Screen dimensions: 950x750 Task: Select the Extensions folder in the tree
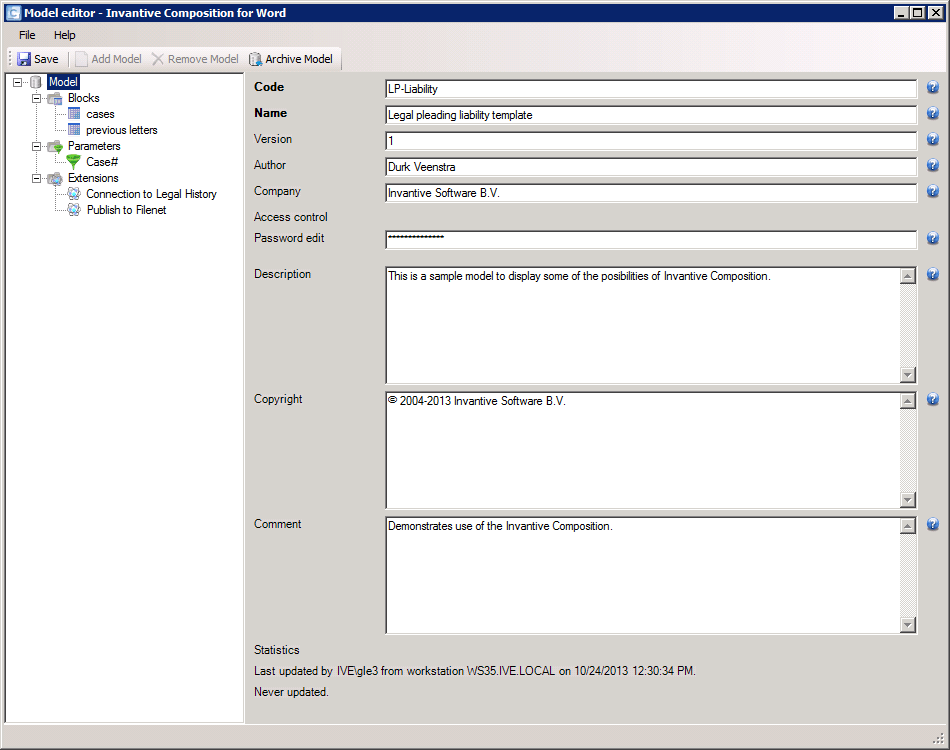[x=93, y=178]
